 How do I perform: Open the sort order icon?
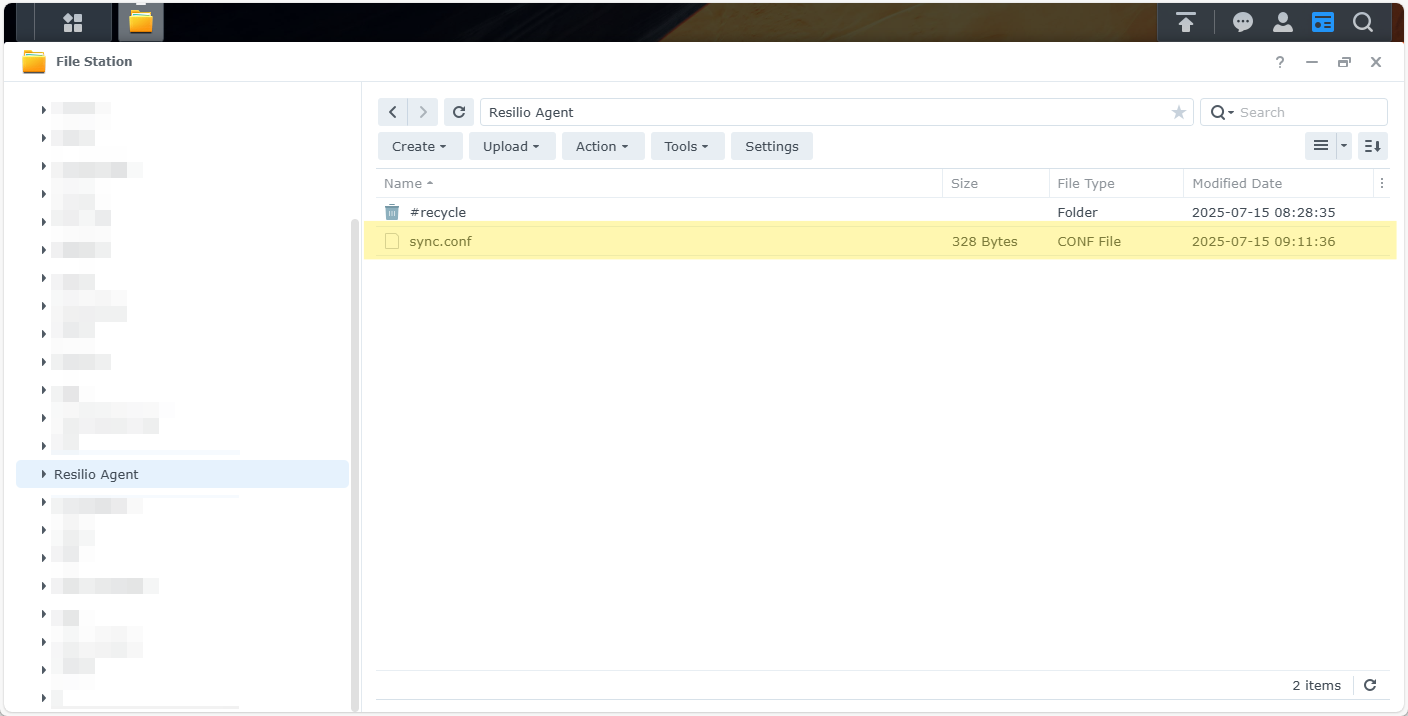coord(1373,146)
